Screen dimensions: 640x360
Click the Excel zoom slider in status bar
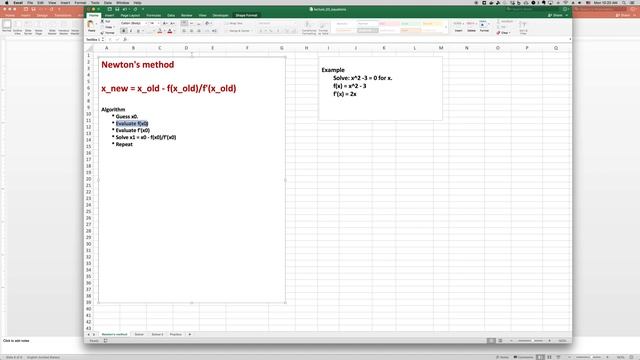tap(530, 340)
